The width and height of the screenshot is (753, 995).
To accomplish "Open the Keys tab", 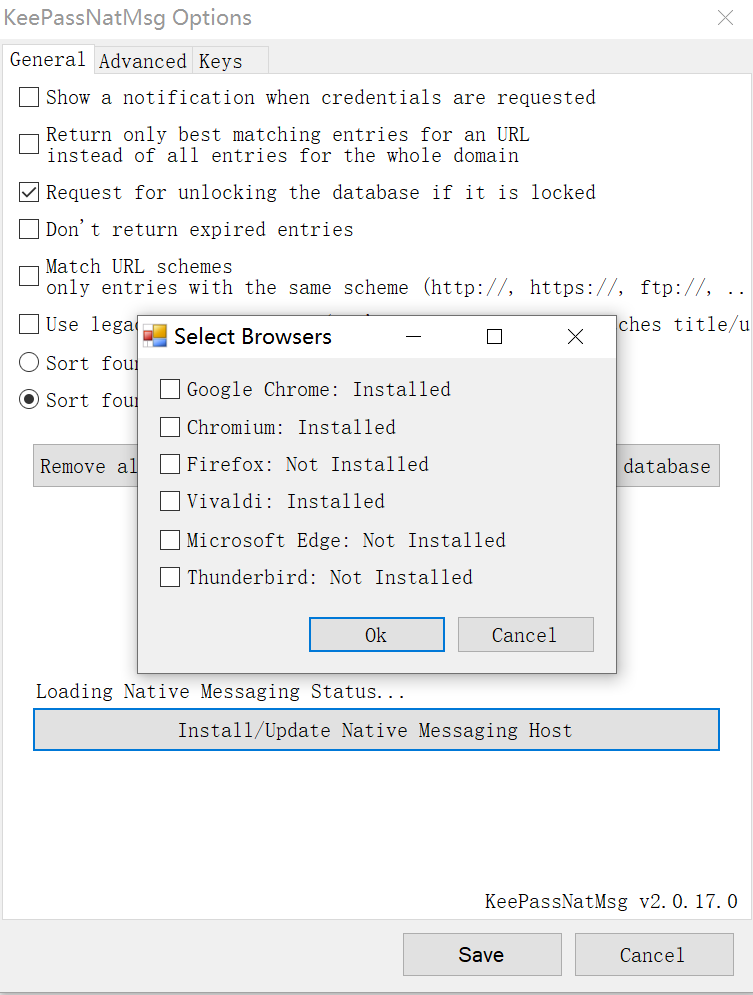I will click(220, 60).
